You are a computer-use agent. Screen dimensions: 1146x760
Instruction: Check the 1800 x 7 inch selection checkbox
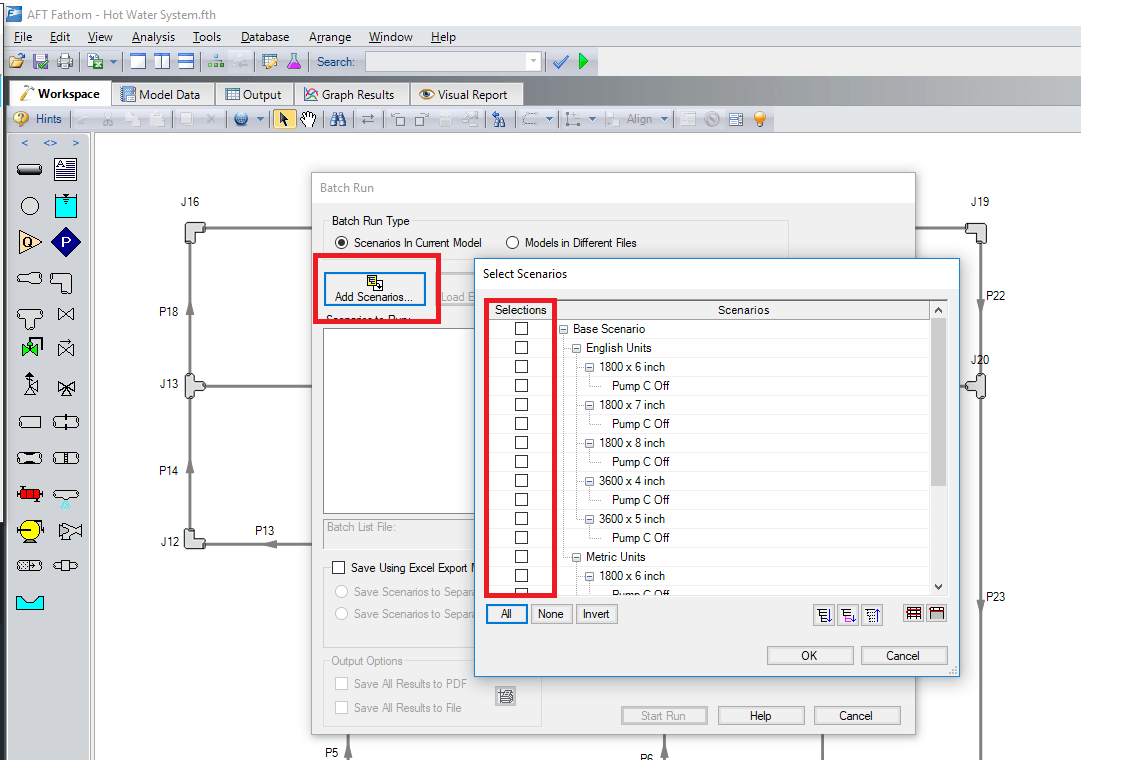[521, 405]
